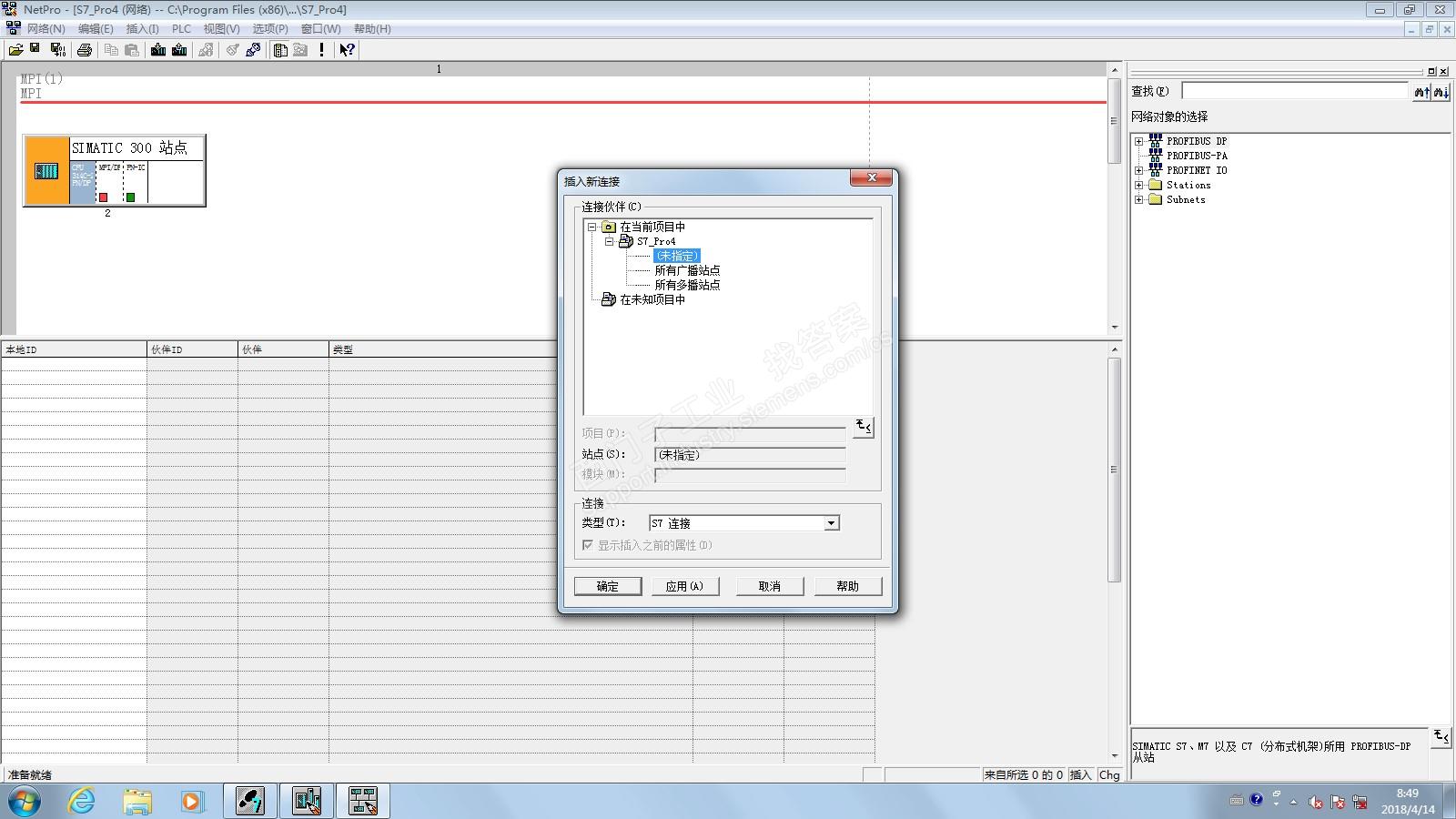Screen dimensions: 1456x819
Task: Open the 窗口(W) menu
Action: [320, 29]
